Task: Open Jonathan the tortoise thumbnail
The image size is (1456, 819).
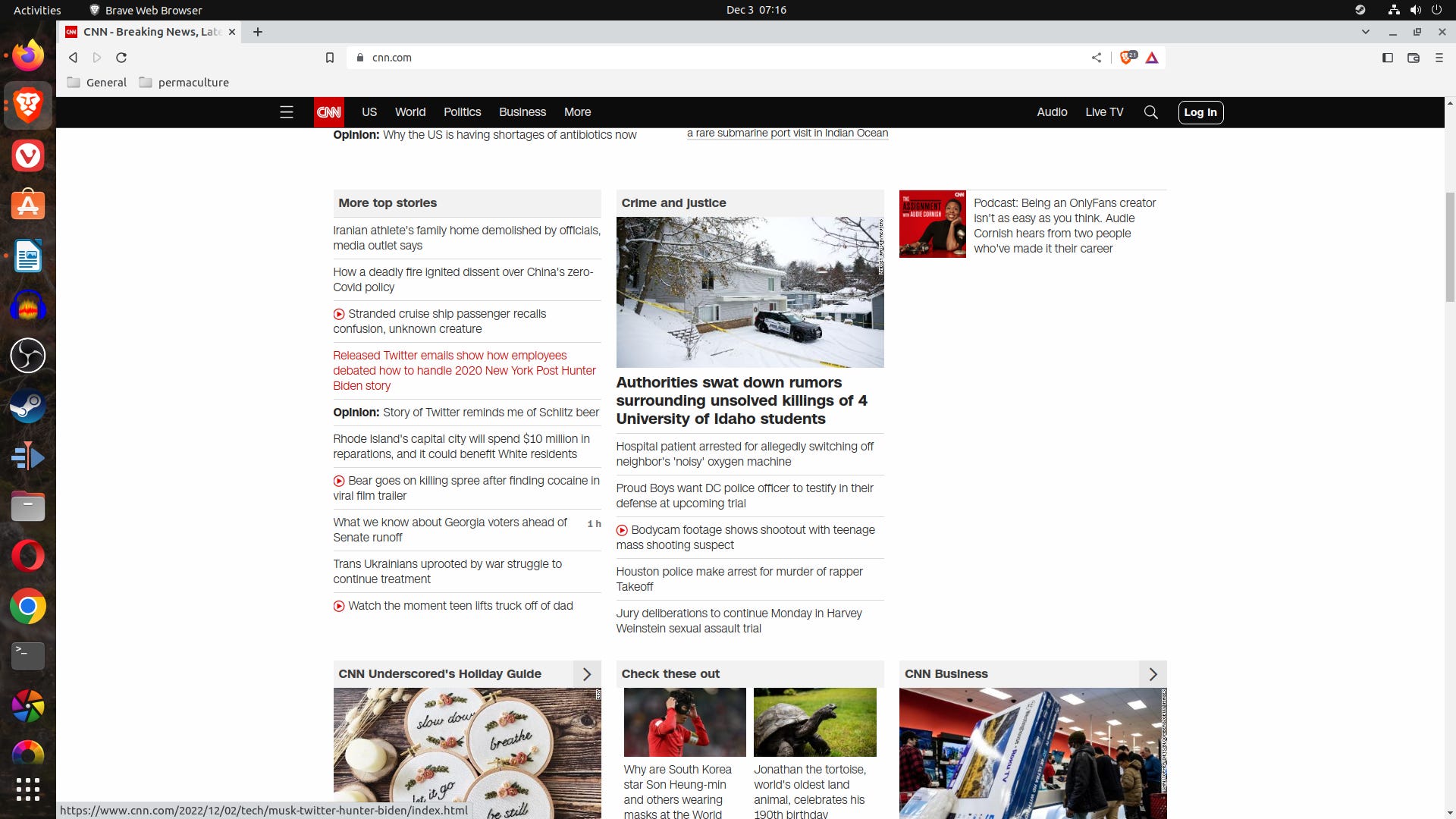Action: (815, 722)
